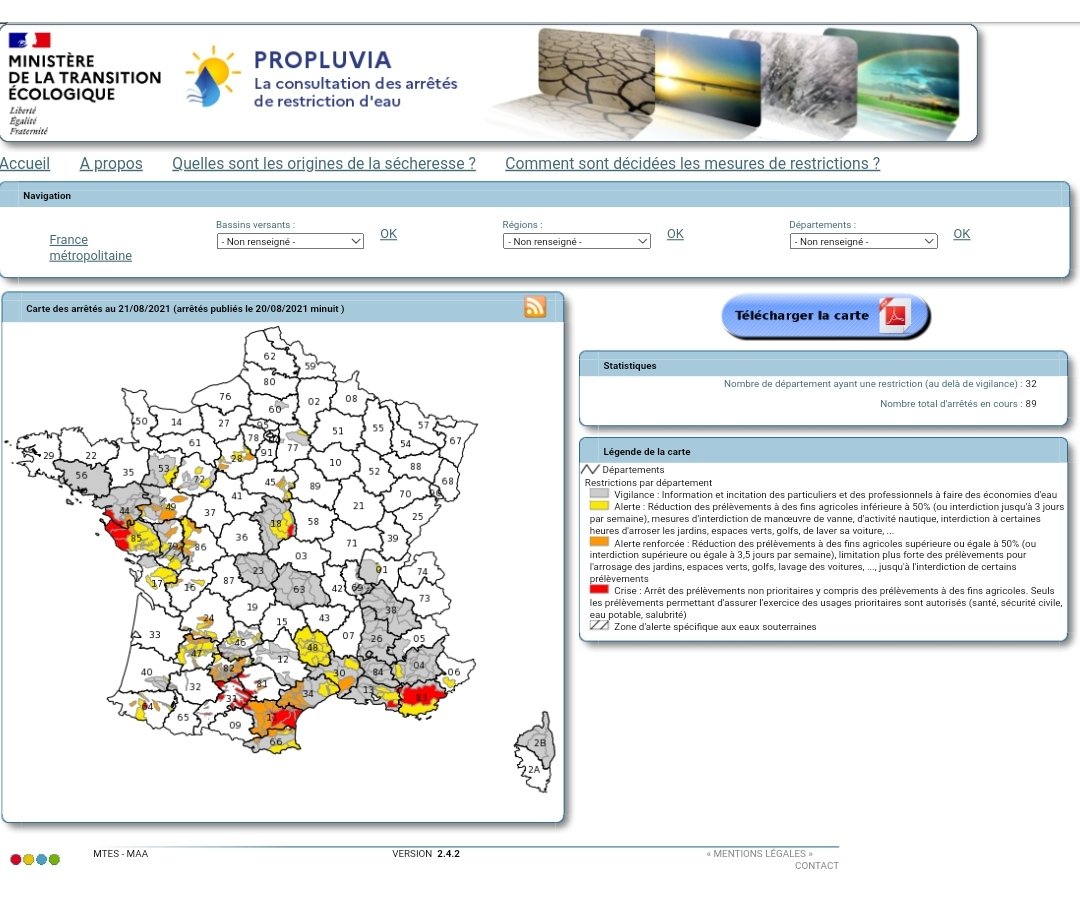This screenshot has height=902, width=1080.
Task: Open the Accueil menu item
Action: 25,163
